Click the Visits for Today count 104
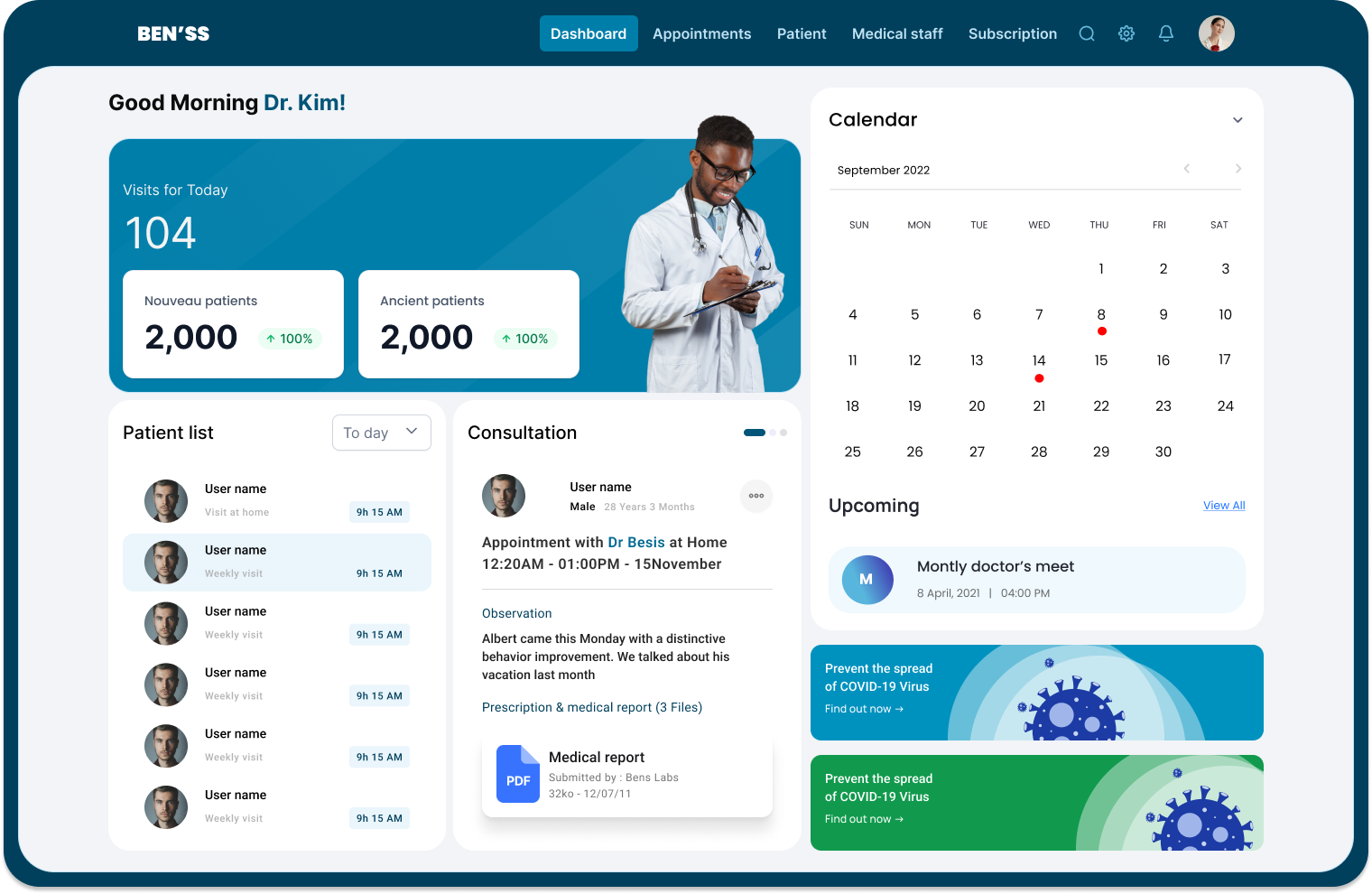 (161, 233)
